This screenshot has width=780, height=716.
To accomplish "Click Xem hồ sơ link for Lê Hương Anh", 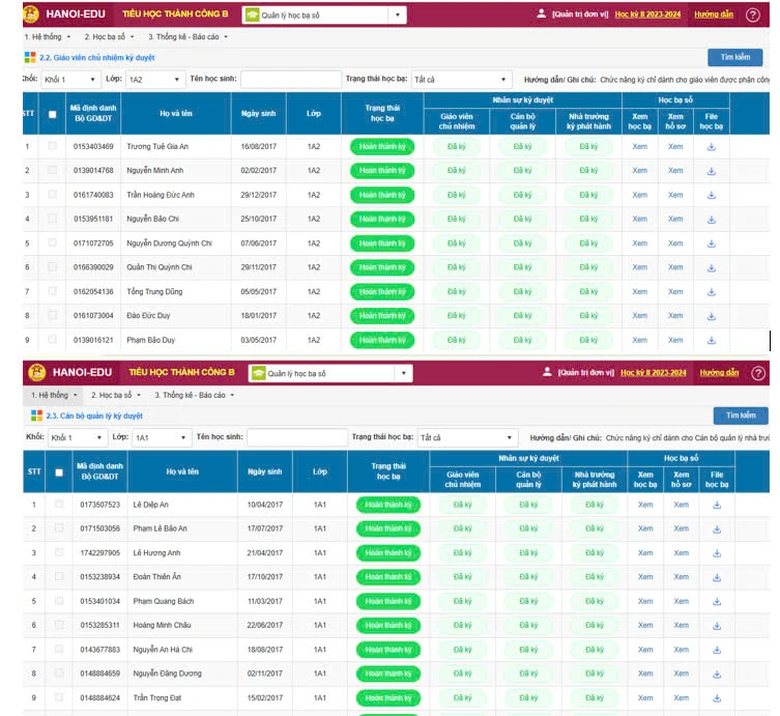I will click(x=681, y=553).
